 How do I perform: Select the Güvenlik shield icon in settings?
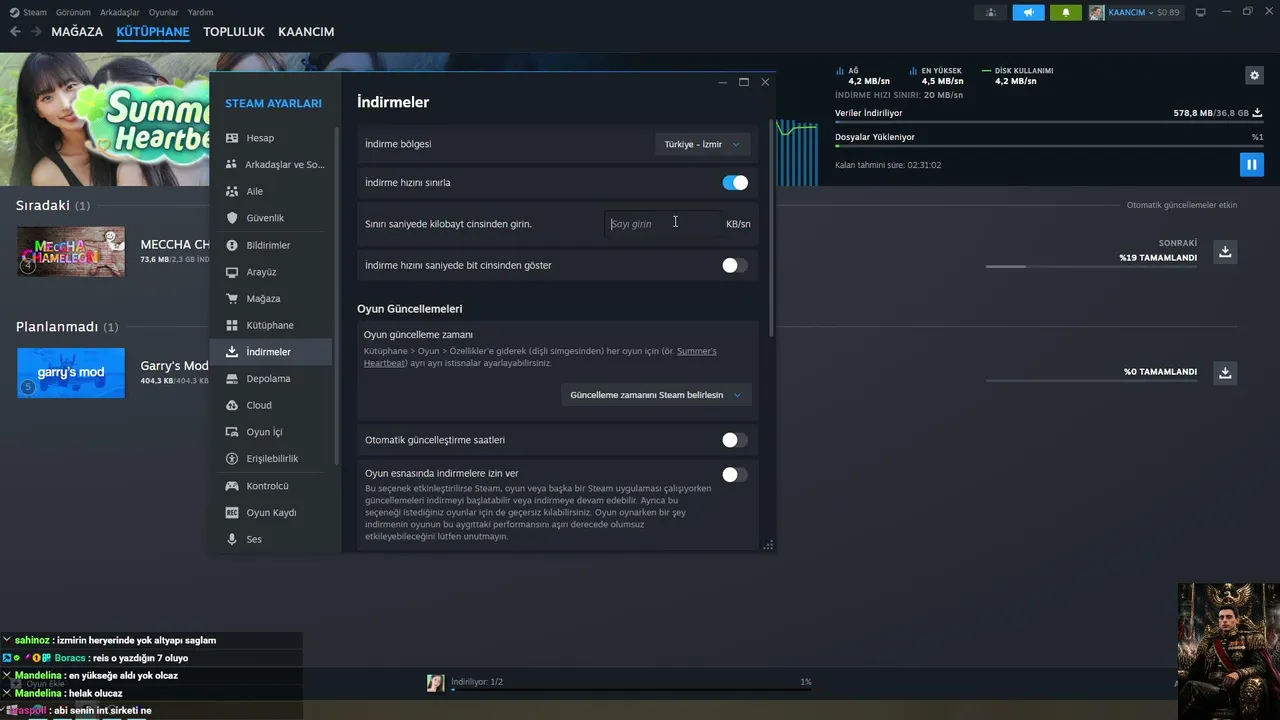[232, 218]
